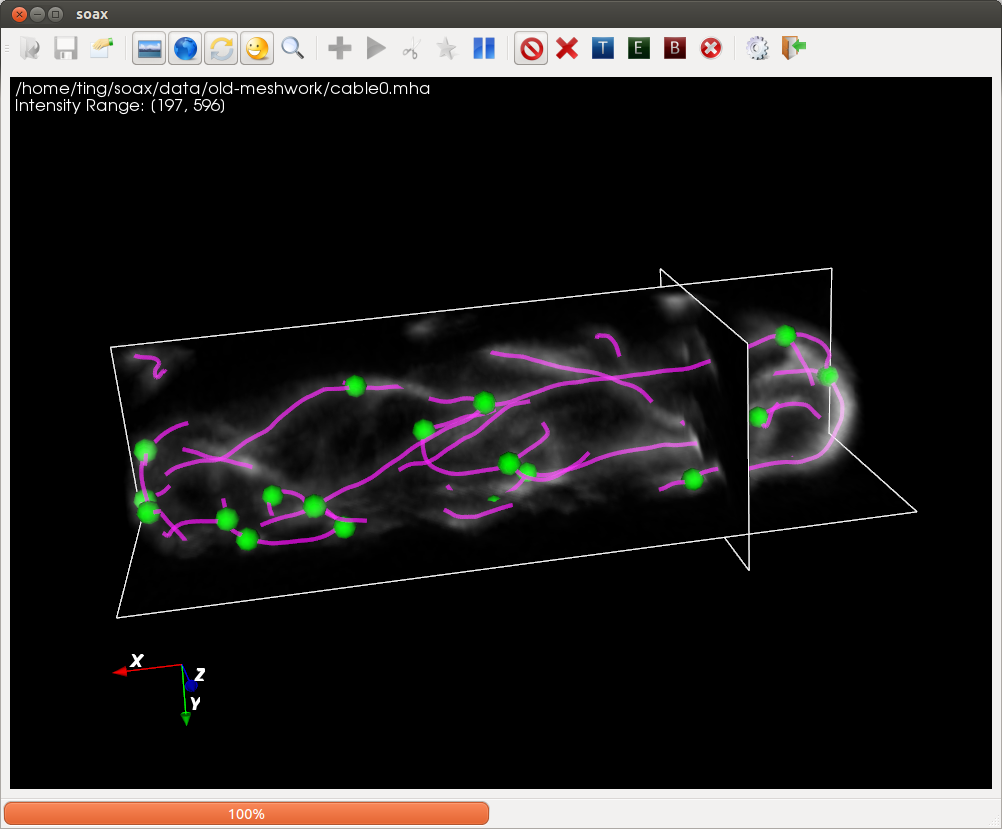The width and height of the screenshot is (1002, 829).
Task: Deform snakes using the play arrow
Action: 375,48
